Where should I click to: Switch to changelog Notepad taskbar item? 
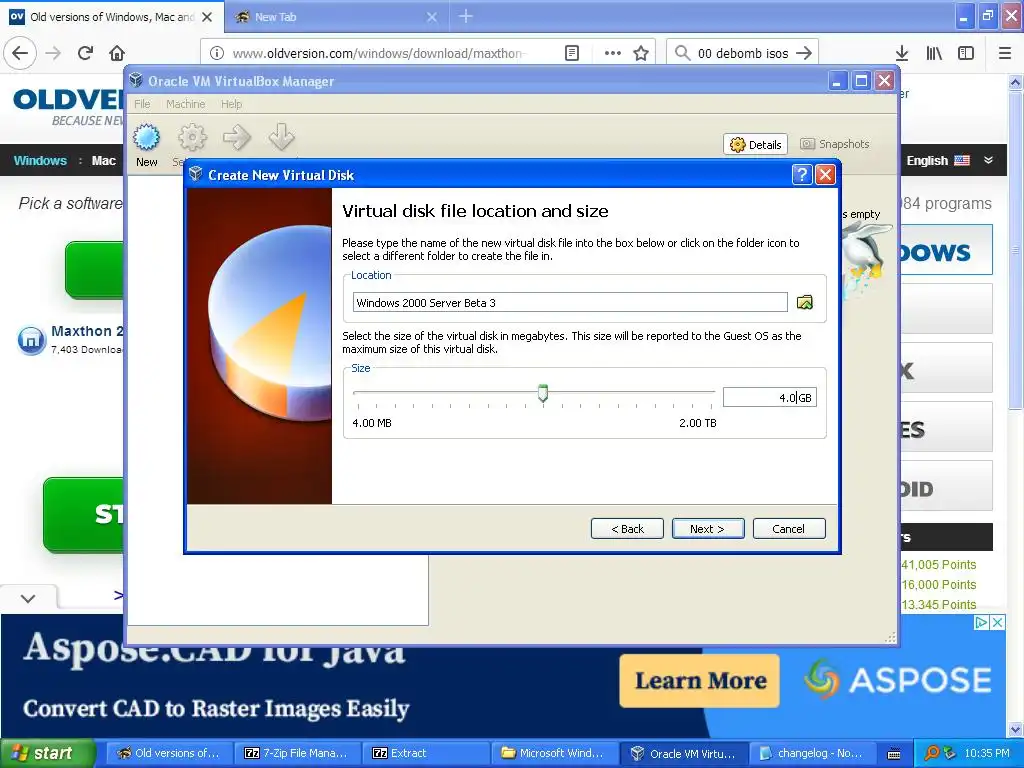pos(812,753)
